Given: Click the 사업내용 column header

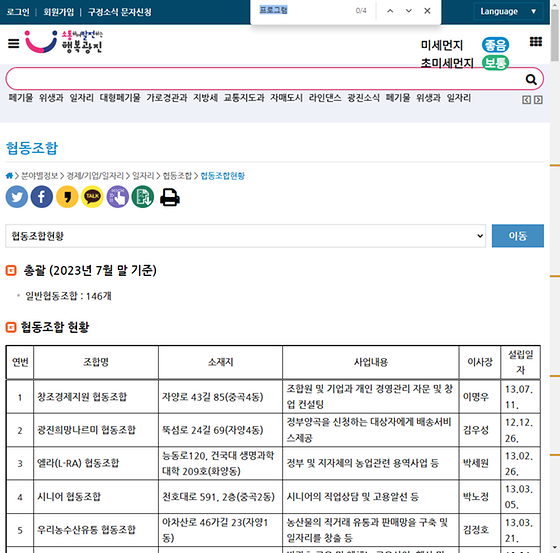Looking at the screenshot, I should [x=371, y=362].
